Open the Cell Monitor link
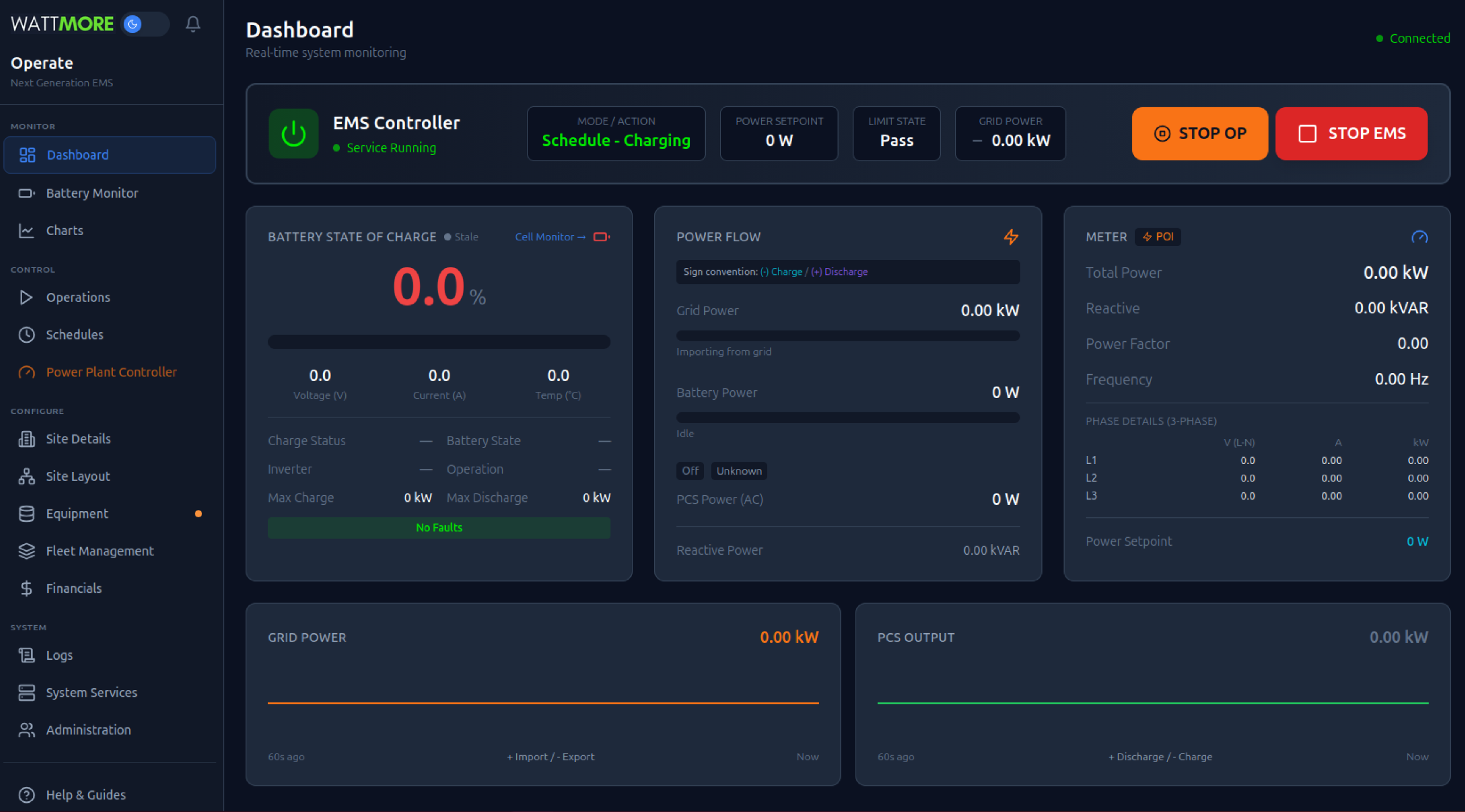Screen dimensions: 1465x812 click(550, 237)
